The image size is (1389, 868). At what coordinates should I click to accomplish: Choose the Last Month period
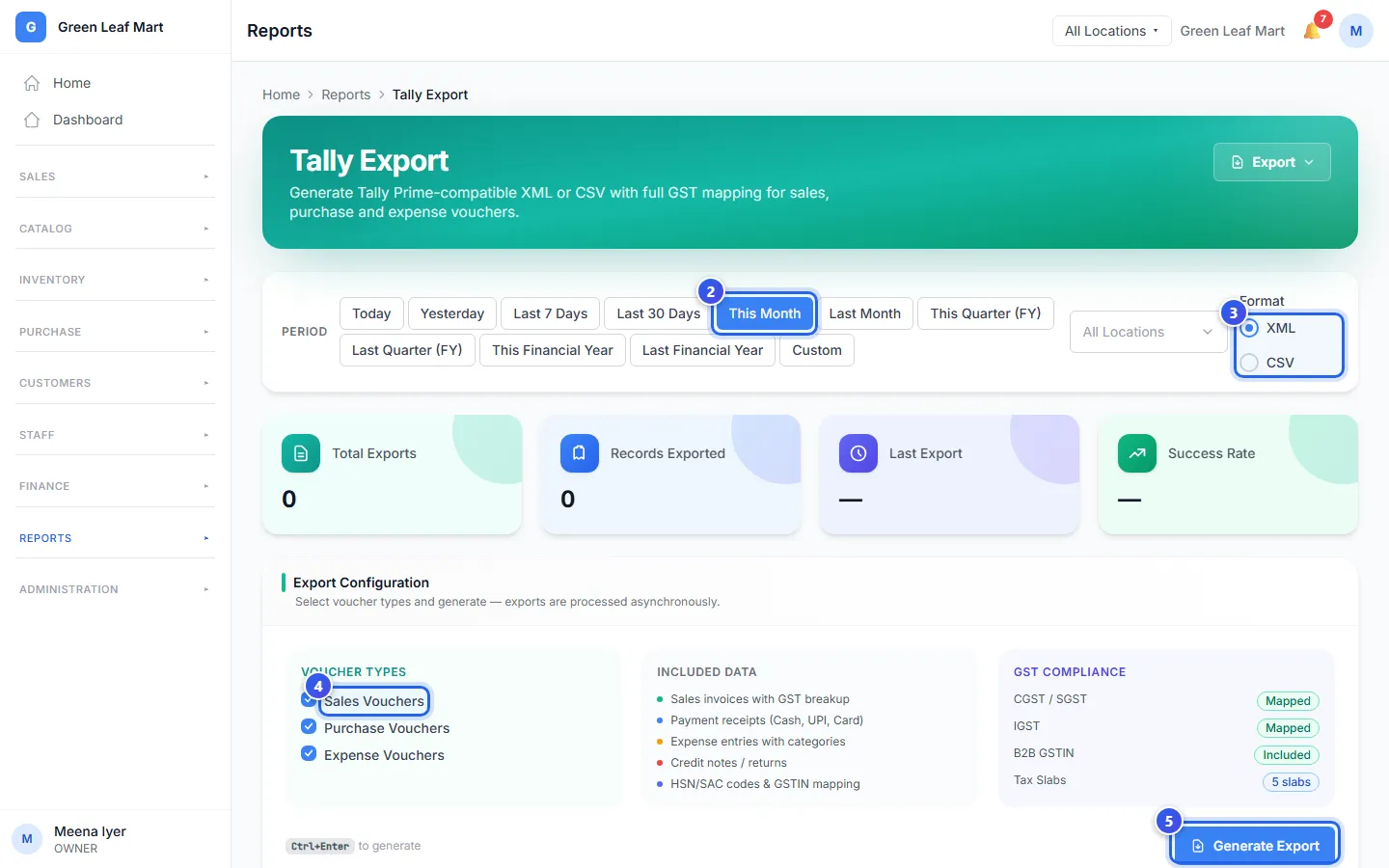coord(865,313)
